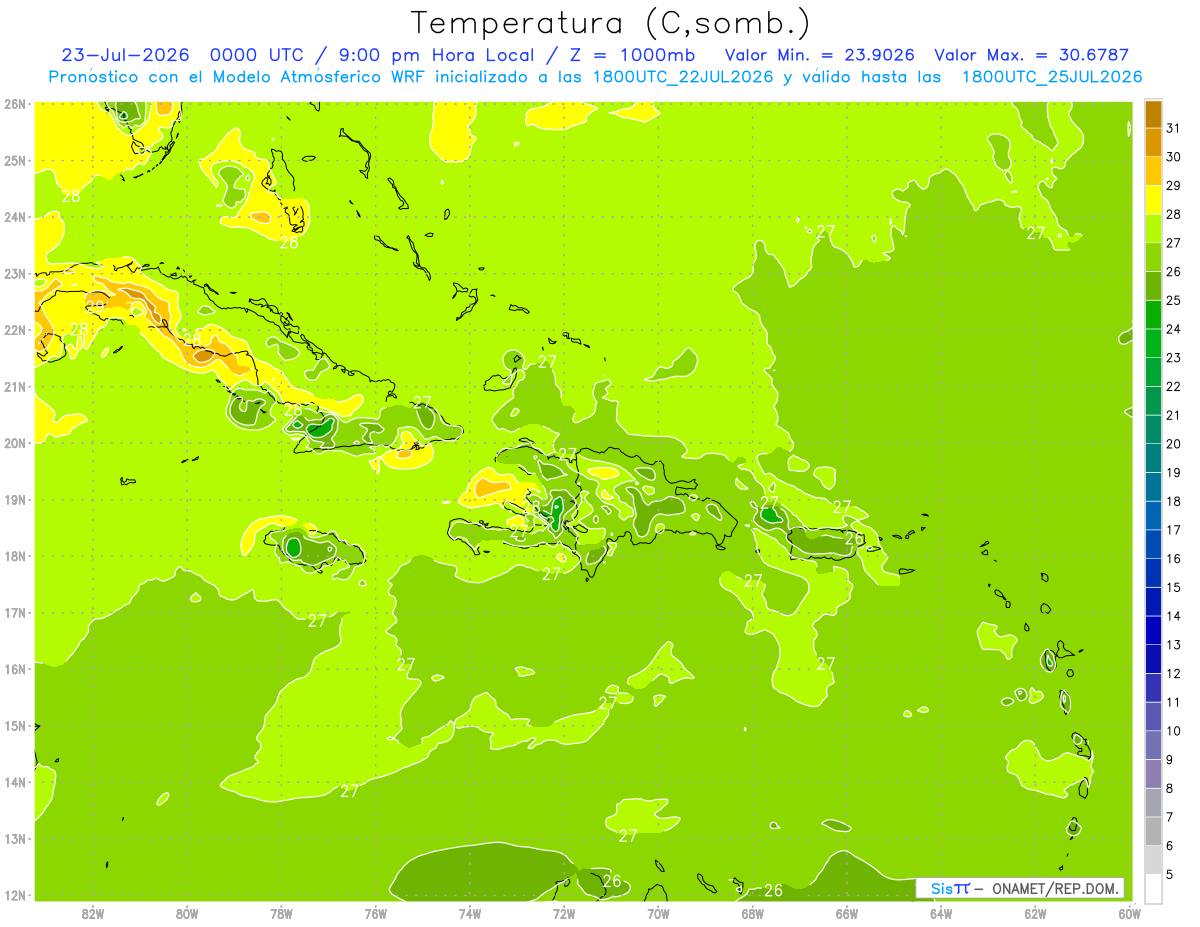Image resolution: width=1200 pixels, height=927 pixels.
Task: Click the '10' value on the color legend
Action: 1173,730
